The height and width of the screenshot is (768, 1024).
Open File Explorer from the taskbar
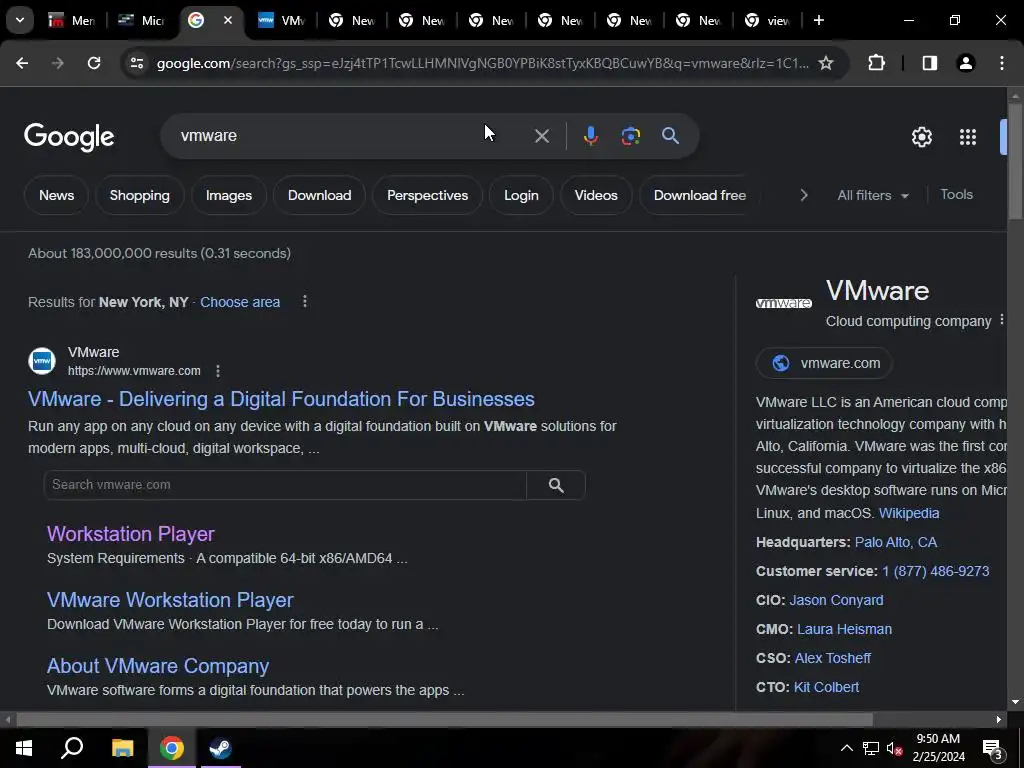(122, 748)
